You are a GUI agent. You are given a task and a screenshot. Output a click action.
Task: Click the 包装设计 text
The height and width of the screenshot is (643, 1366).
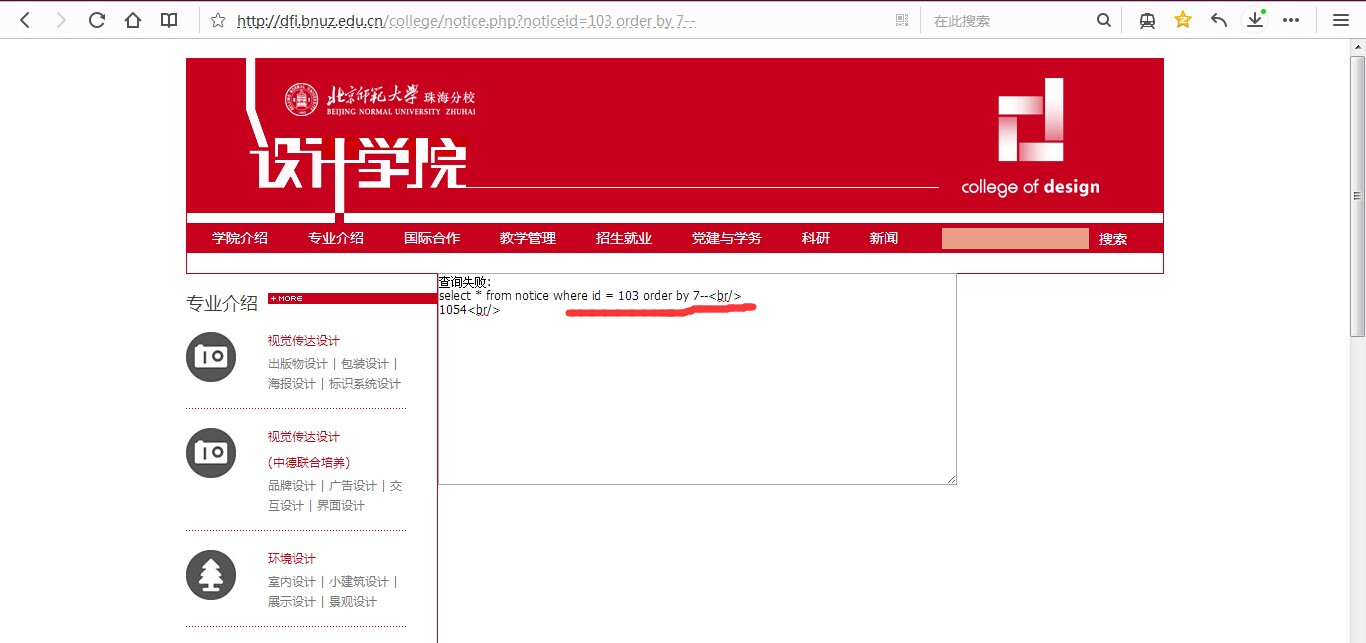(x=365, y=364)
